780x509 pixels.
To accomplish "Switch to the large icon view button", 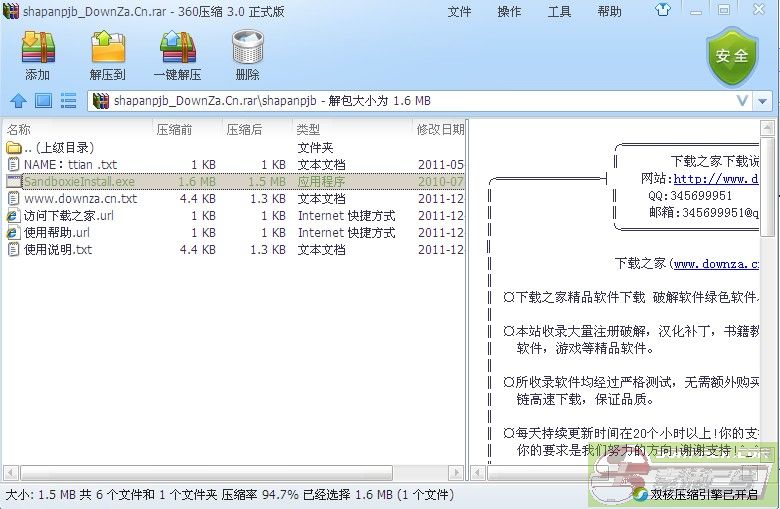I will pyautogui.click(x=43, y=101).
